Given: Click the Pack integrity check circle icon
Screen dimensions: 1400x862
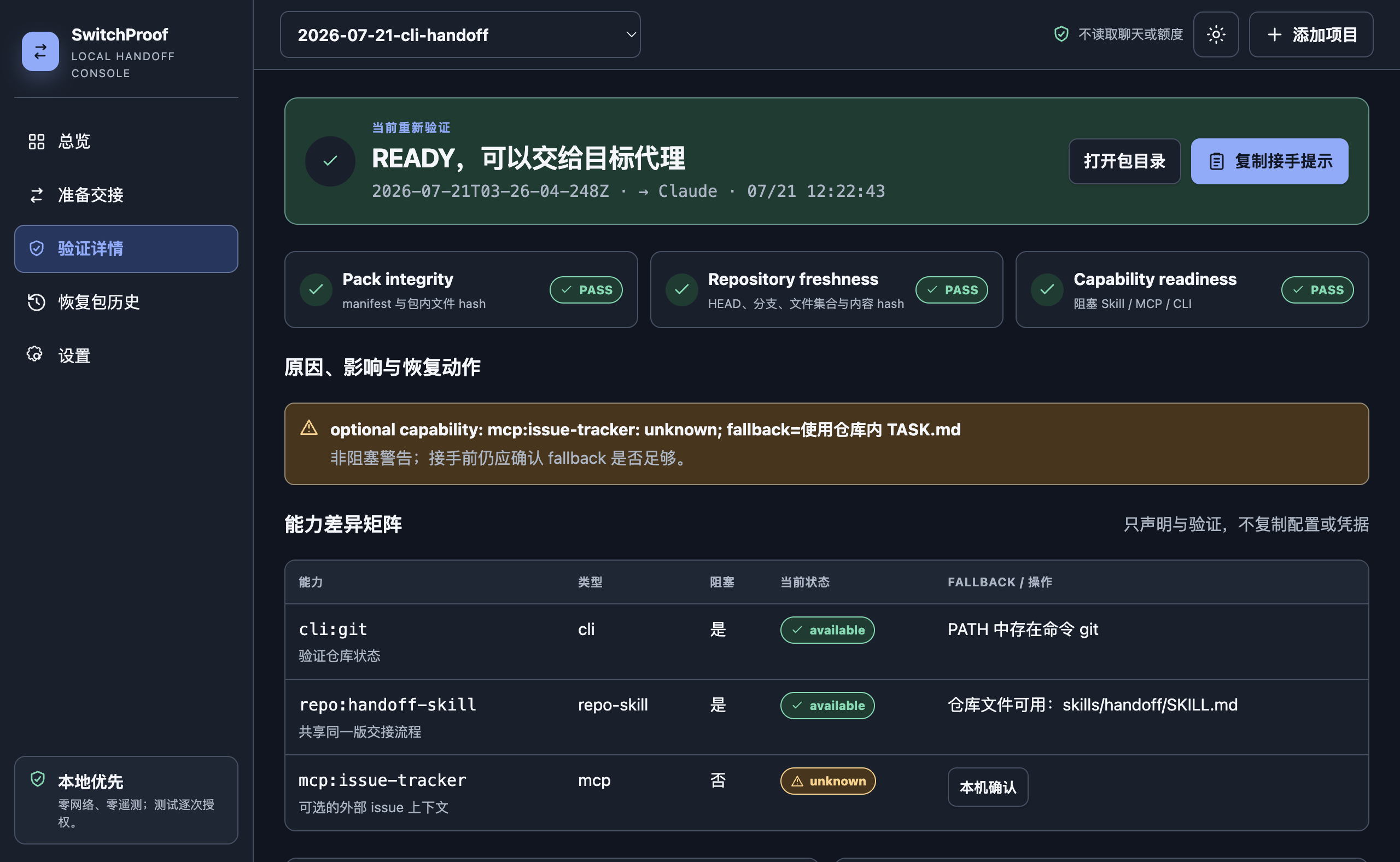Looking at the screenshot, I should [317, 290].
